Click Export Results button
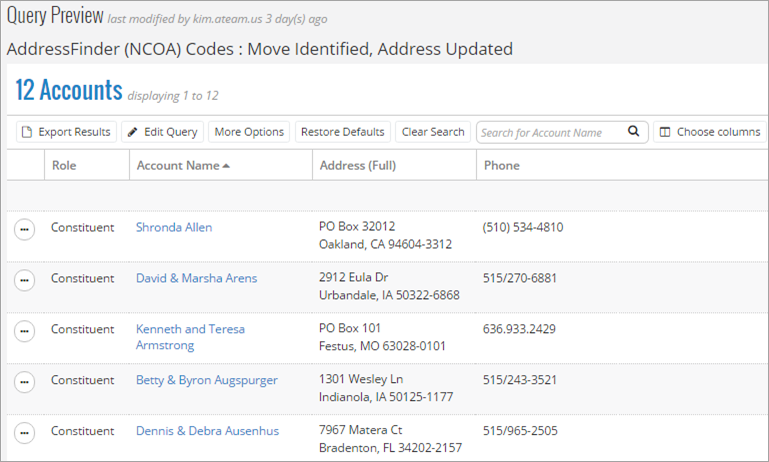Image resolution: width=769 pixels, height=462 pixels. tap(66, 132)
